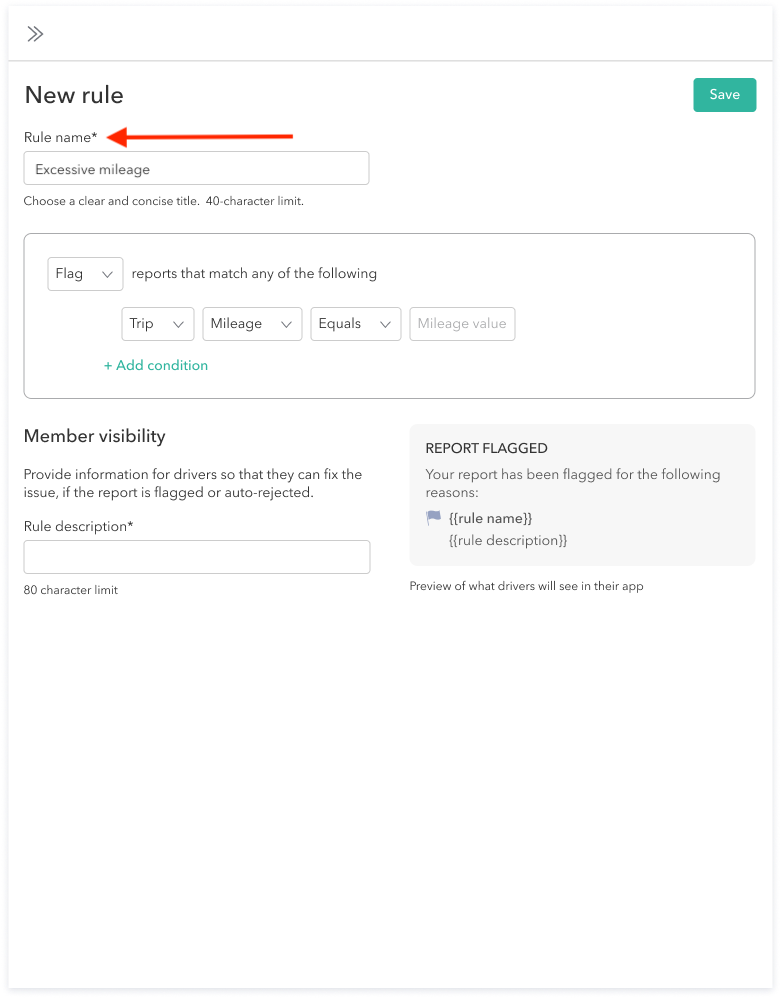Open the Equals operator dropdown
The height and width of the screenshot is (998, 781).
point(355,324)
